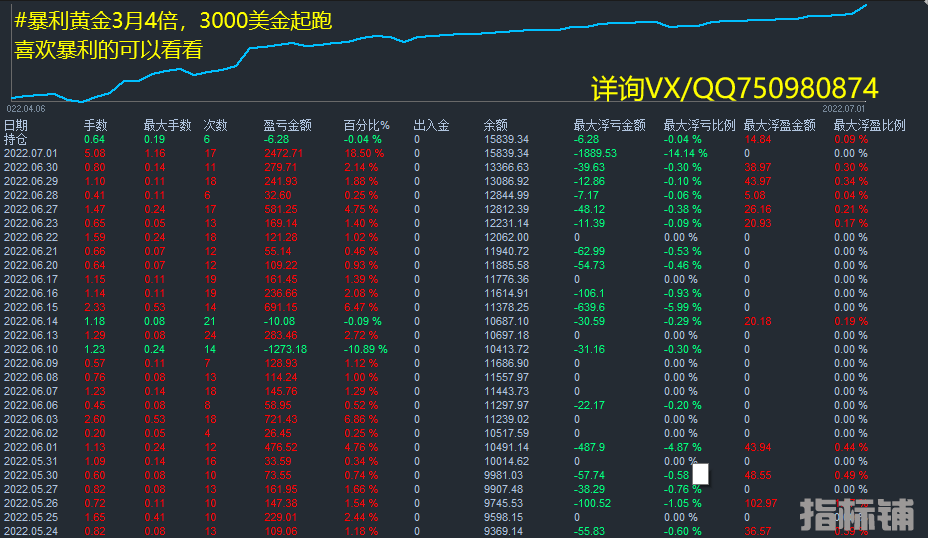Select the 最大手数 column header
This screenshot has width=928, height=539.
point(167,125)
